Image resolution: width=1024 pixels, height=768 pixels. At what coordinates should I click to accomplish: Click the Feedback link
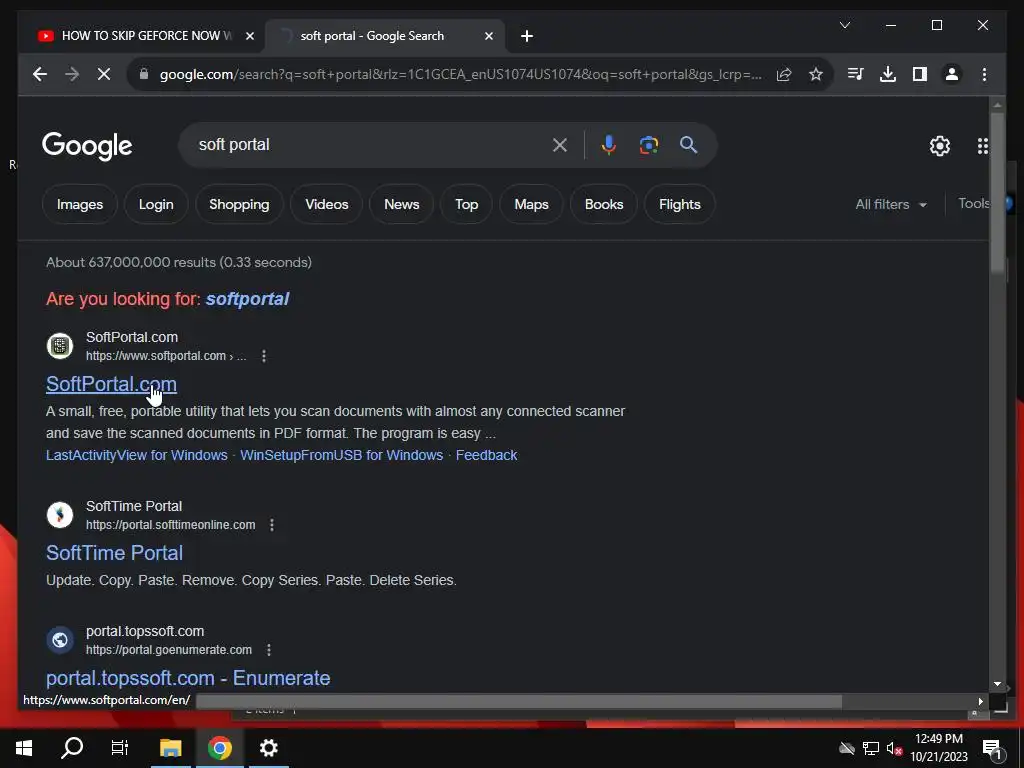(x=487, y=455)
